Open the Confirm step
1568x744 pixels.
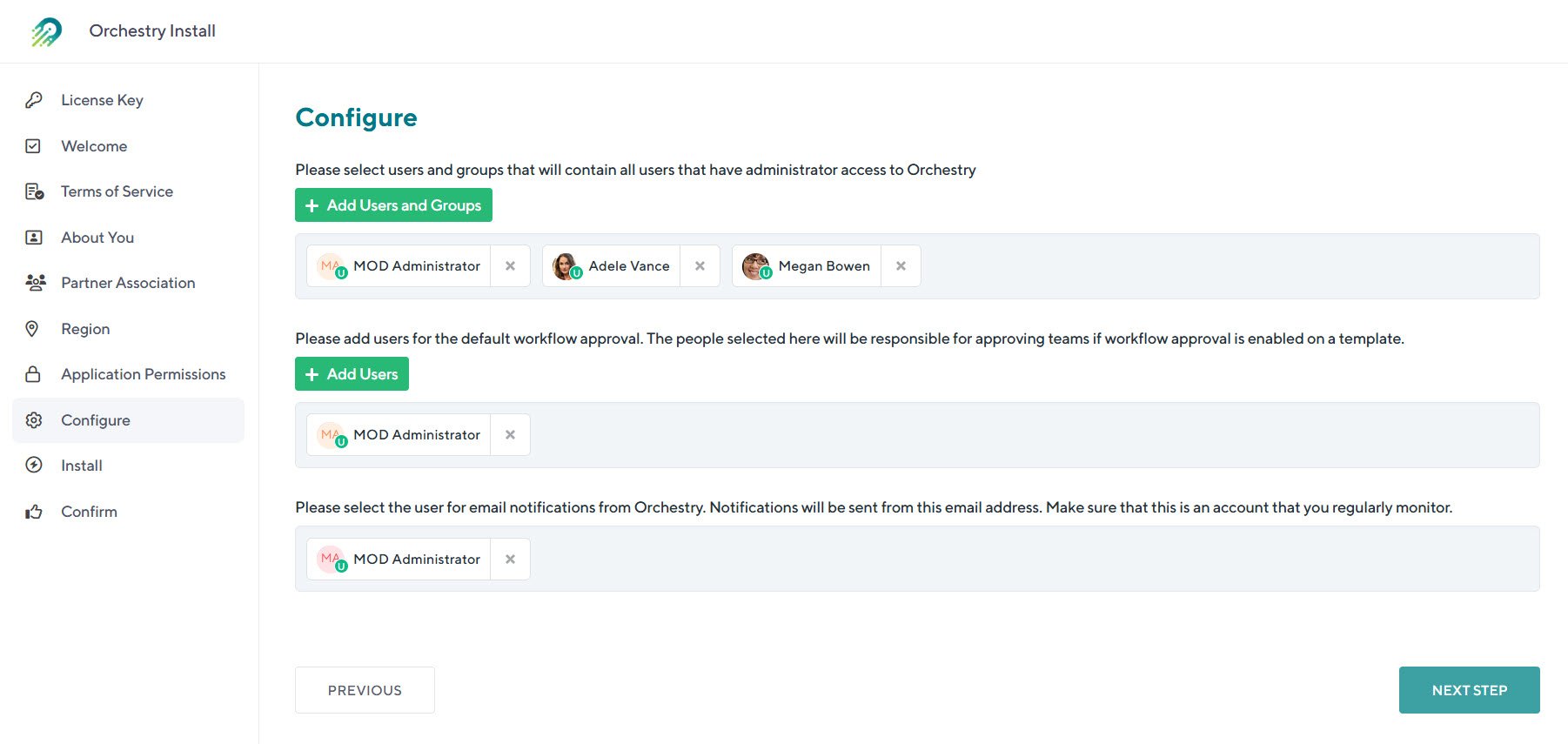pyautogui.click(x=128, y=512)
